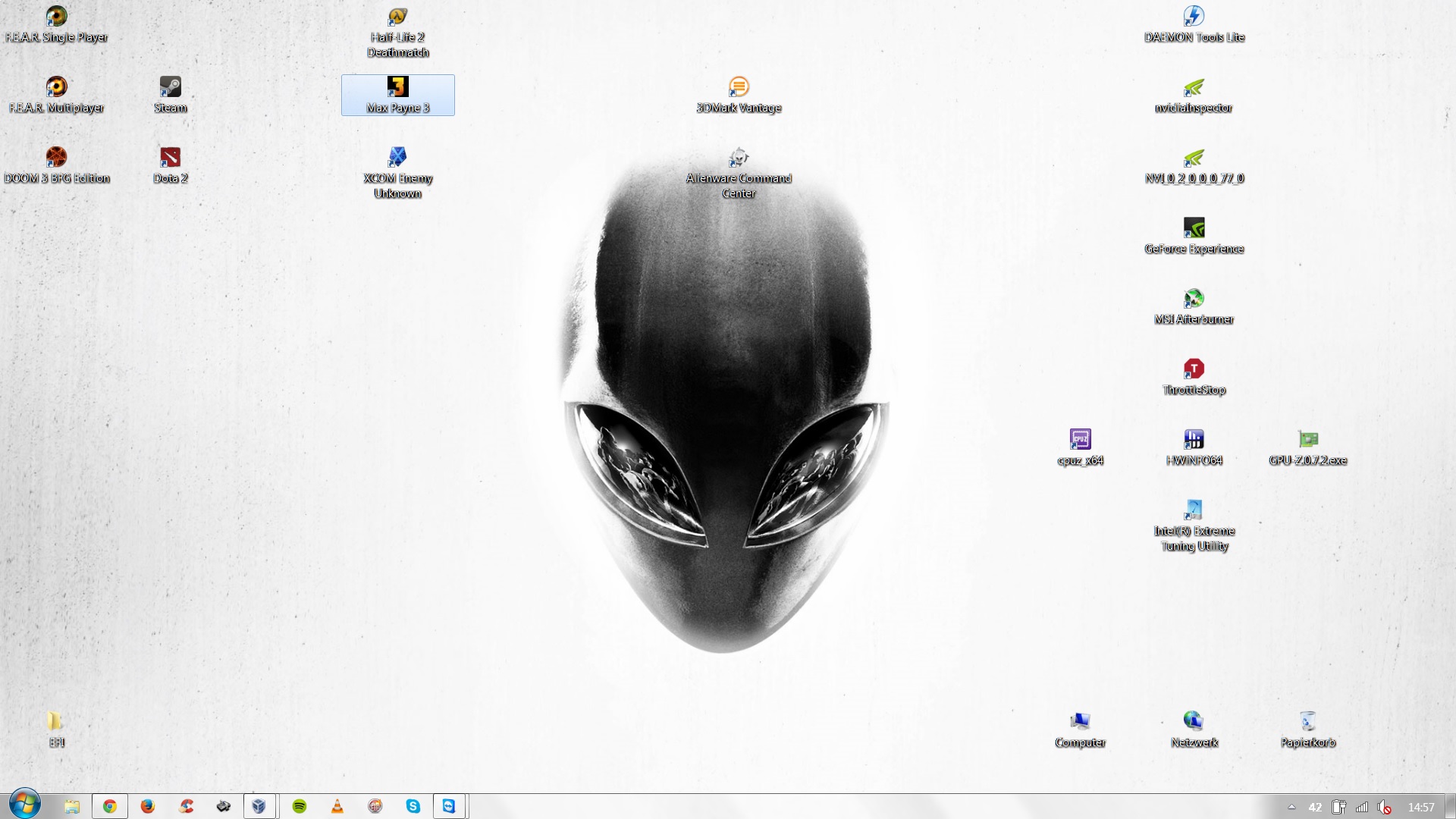Click the temperature 42 tray indicator
1456x819 pixels.
1315,807
